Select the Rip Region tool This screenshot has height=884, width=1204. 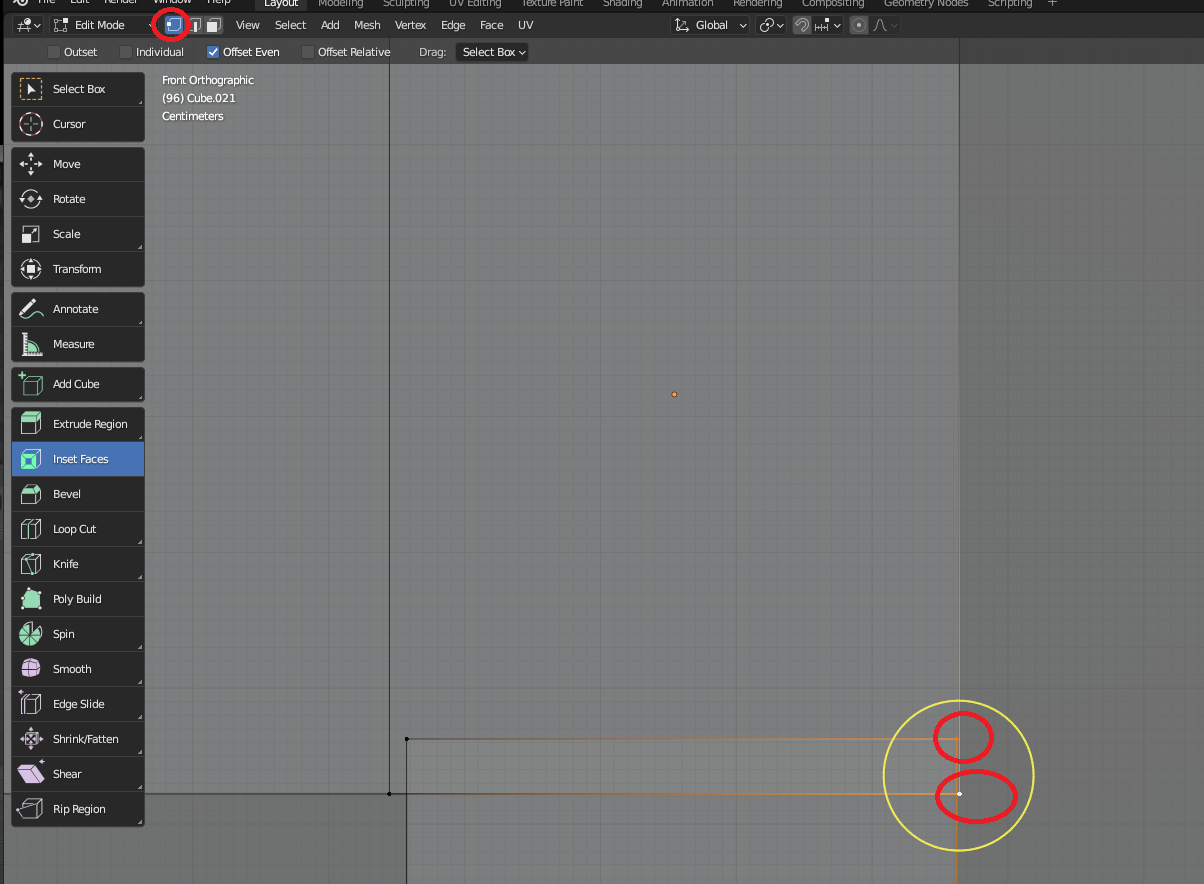click(x=78, y=809)
